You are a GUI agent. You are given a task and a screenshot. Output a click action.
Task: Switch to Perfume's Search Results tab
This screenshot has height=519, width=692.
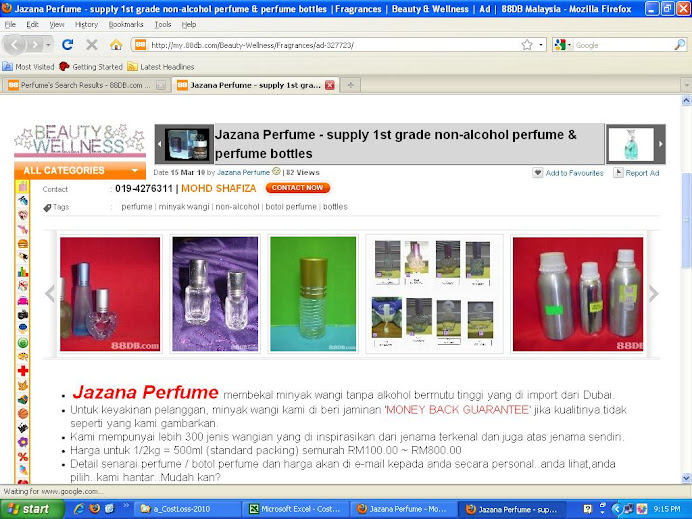coord(86,85)
